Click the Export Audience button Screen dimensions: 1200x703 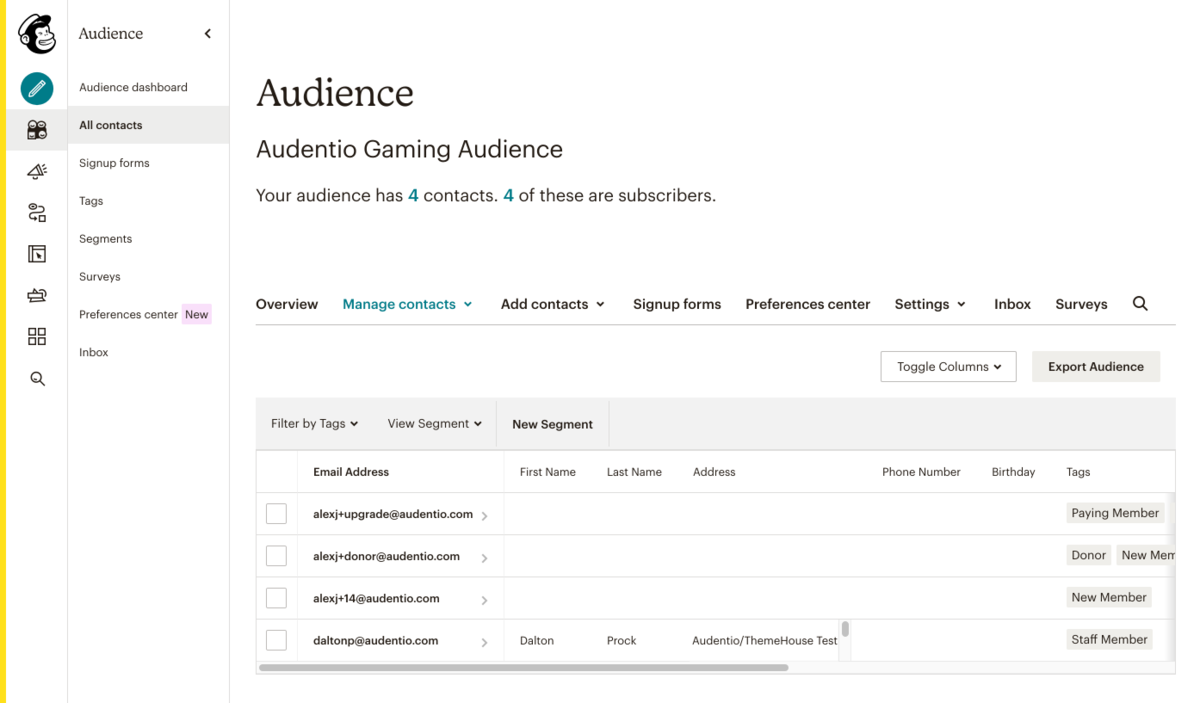coord(1096,367)
